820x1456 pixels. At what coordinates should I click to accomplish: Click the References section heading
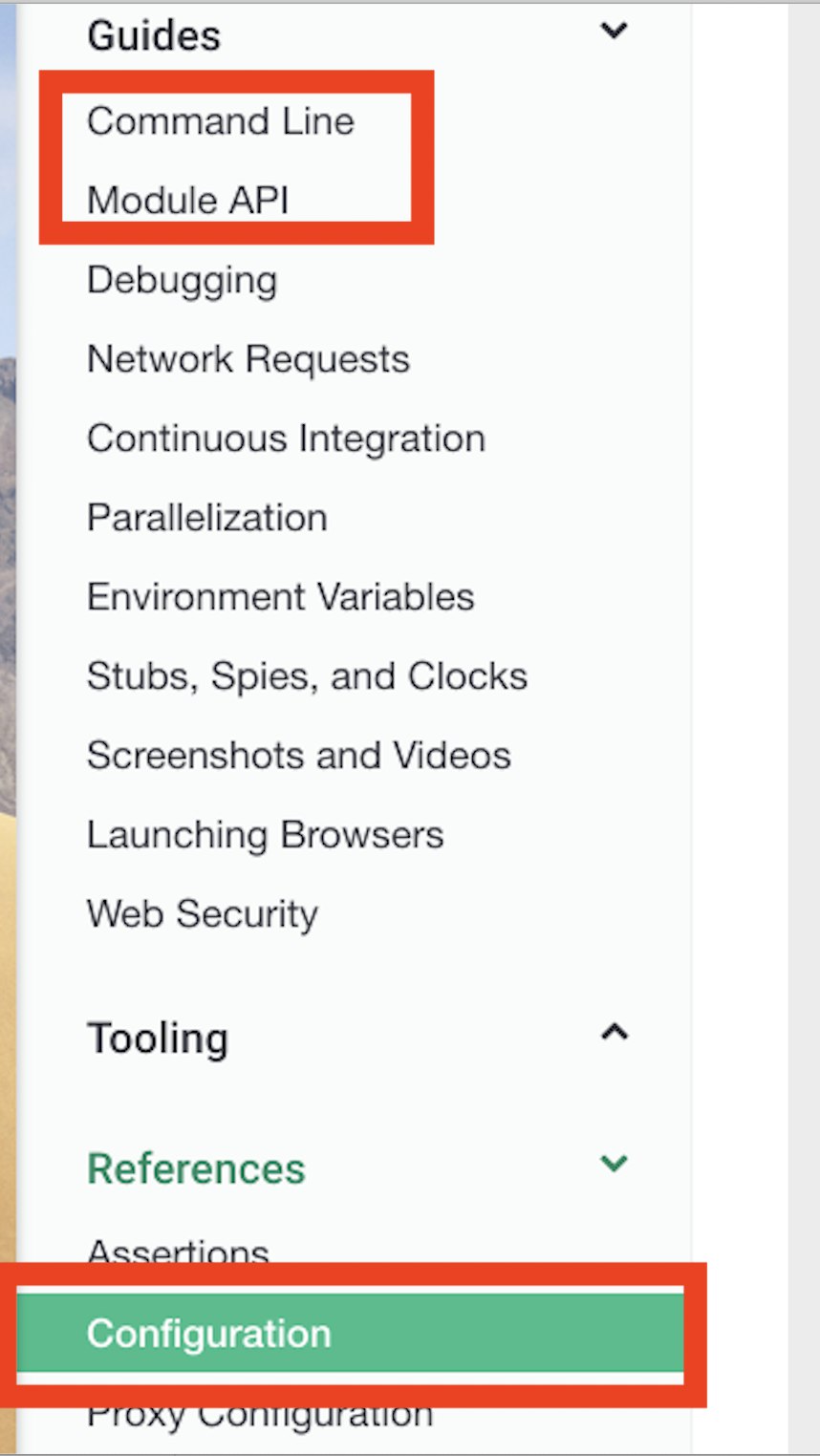(x=196, y=1168)
